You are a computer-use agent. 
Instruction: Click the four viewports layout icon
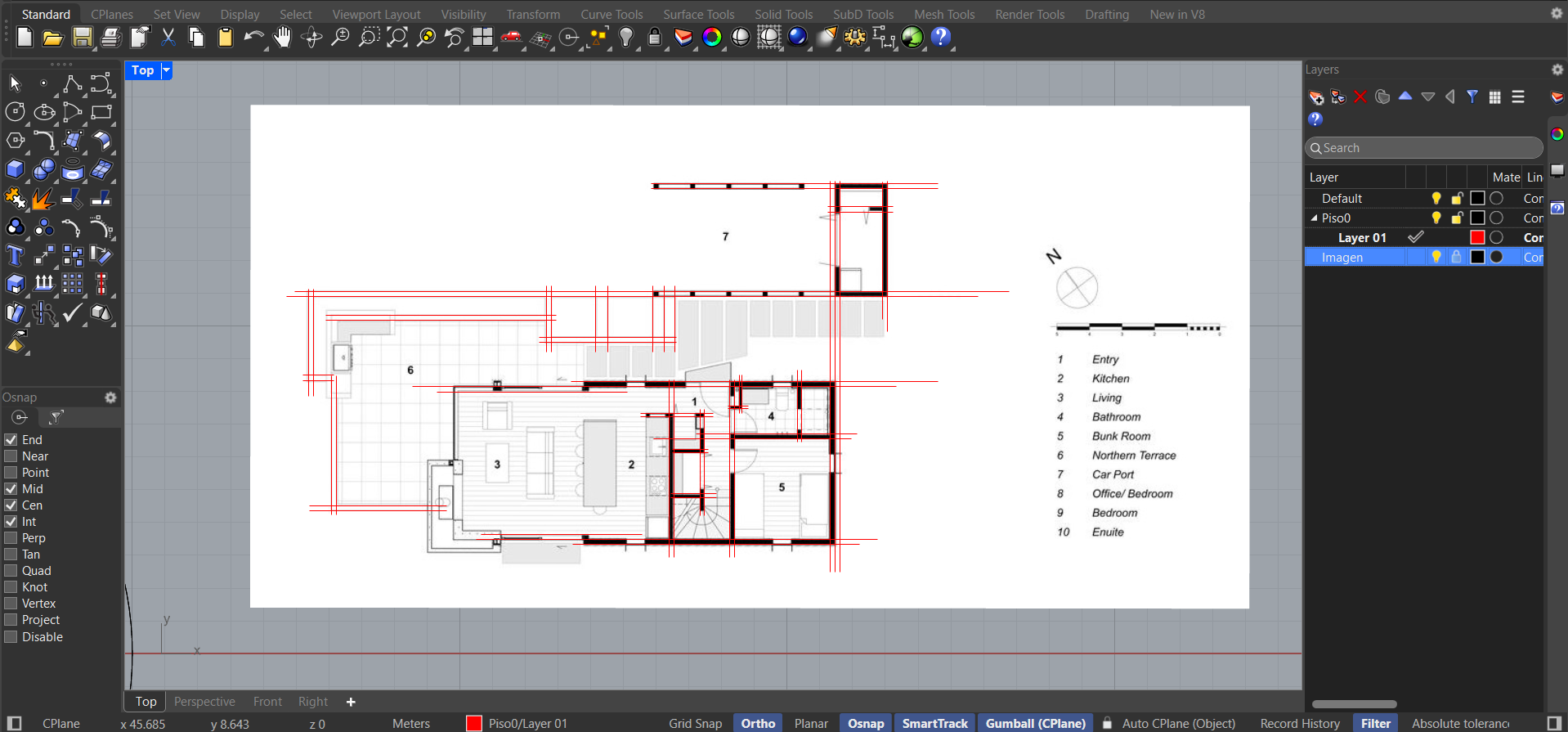pyautogui.click(x=482, y=38)
